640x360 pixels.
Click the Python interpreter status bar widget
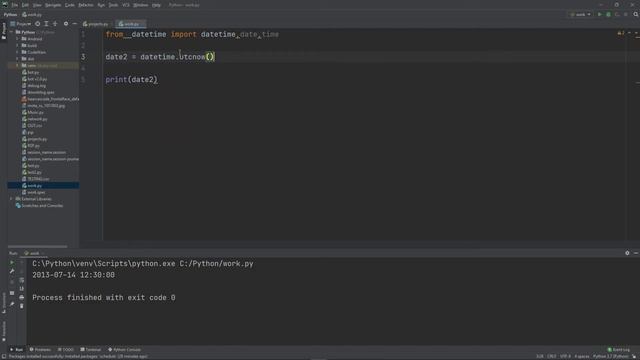pos(611,356)
